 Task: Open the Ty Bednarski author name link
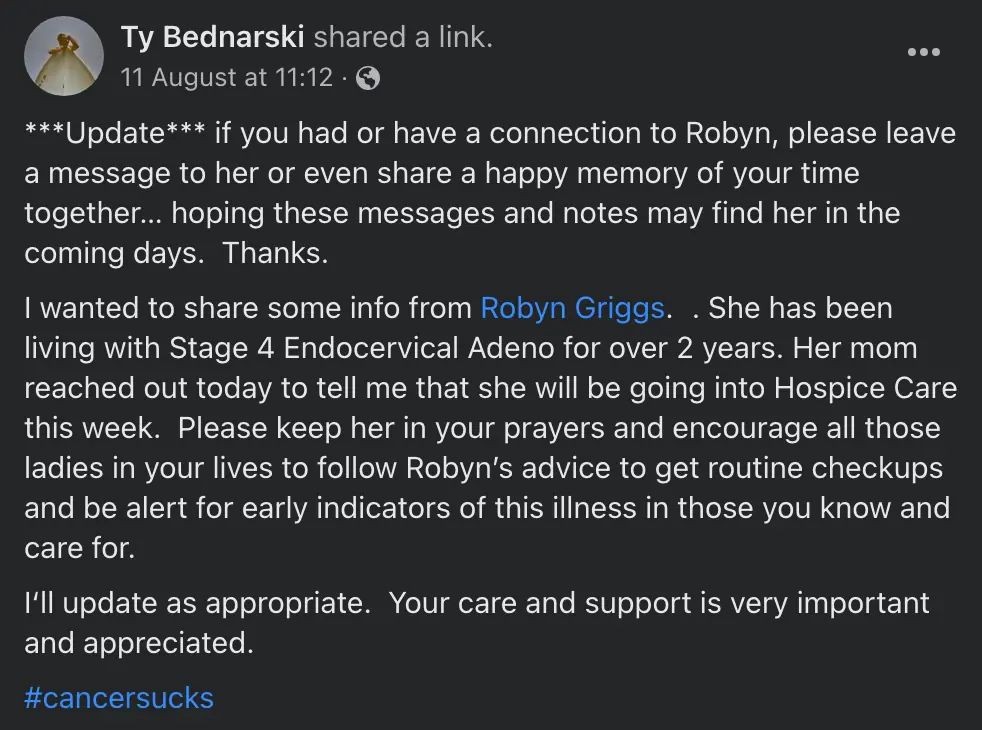pos(212,38)
